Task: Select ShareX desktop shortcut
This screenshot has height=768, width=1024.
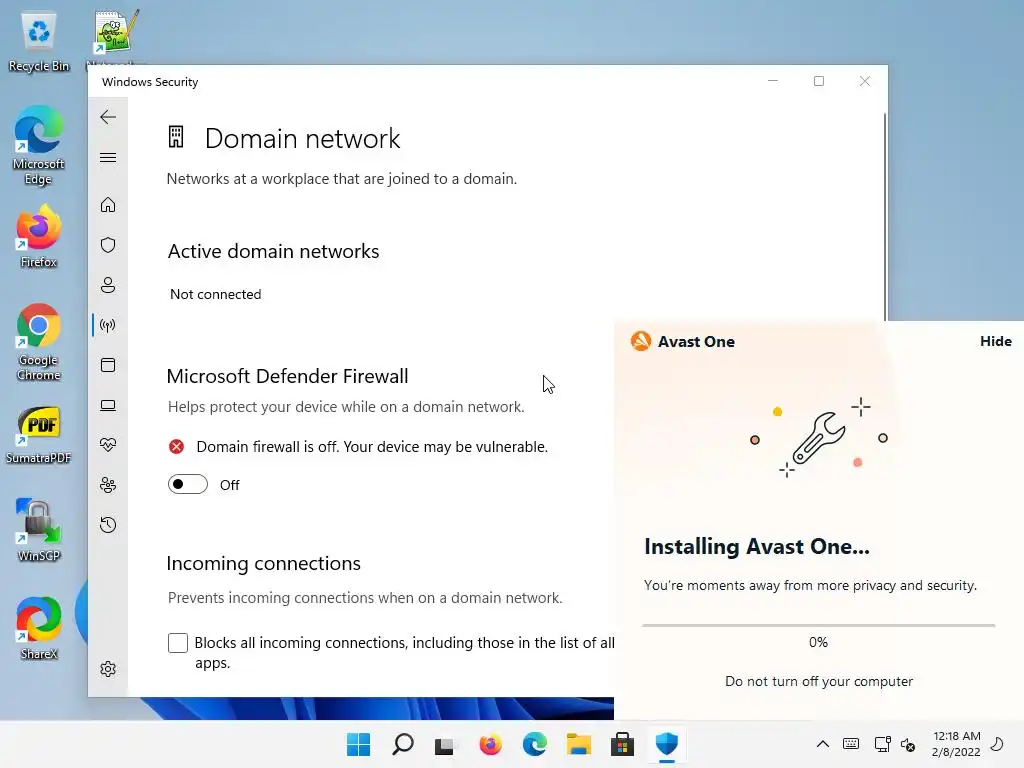Action: tap(39, 628)
